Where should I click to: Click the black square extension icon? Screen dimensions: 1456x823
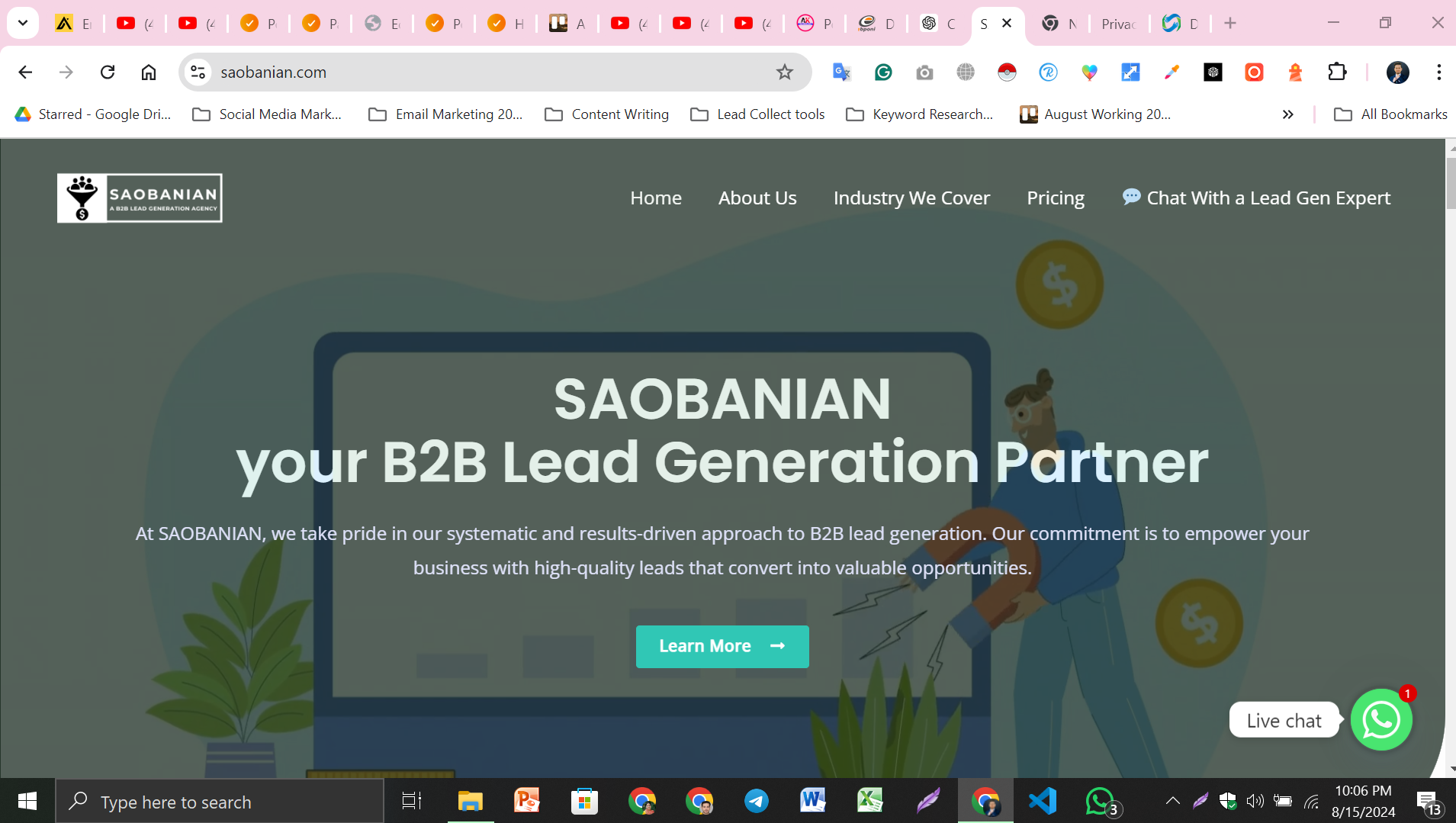click(x=1213, y=72)
